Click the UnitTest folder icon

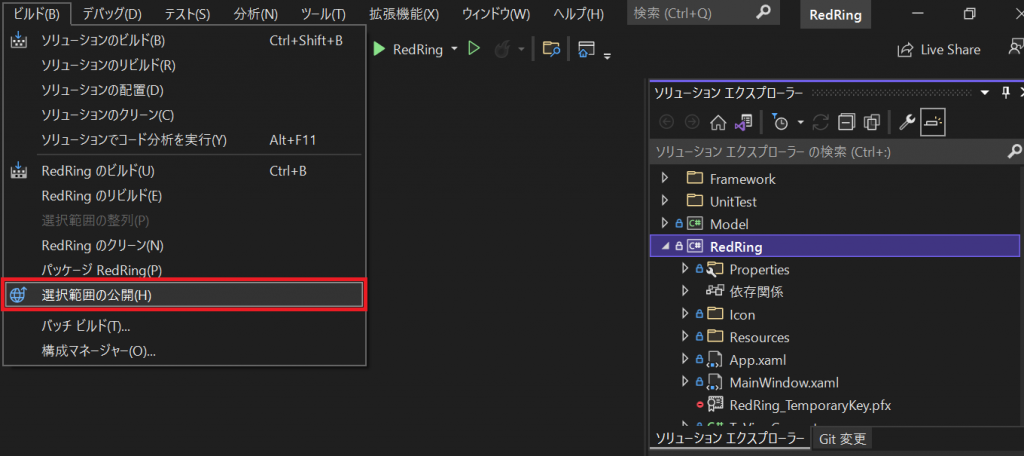point(695,201)
